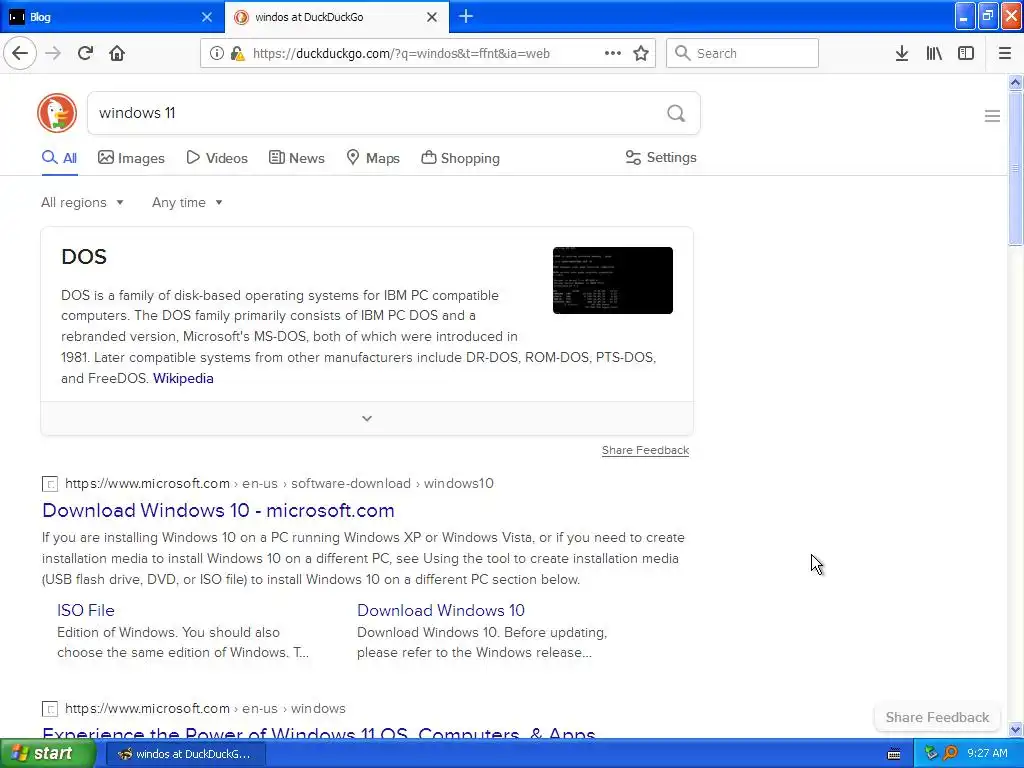Click the DOS screenshot thumbnail

[x=613, y=280]
